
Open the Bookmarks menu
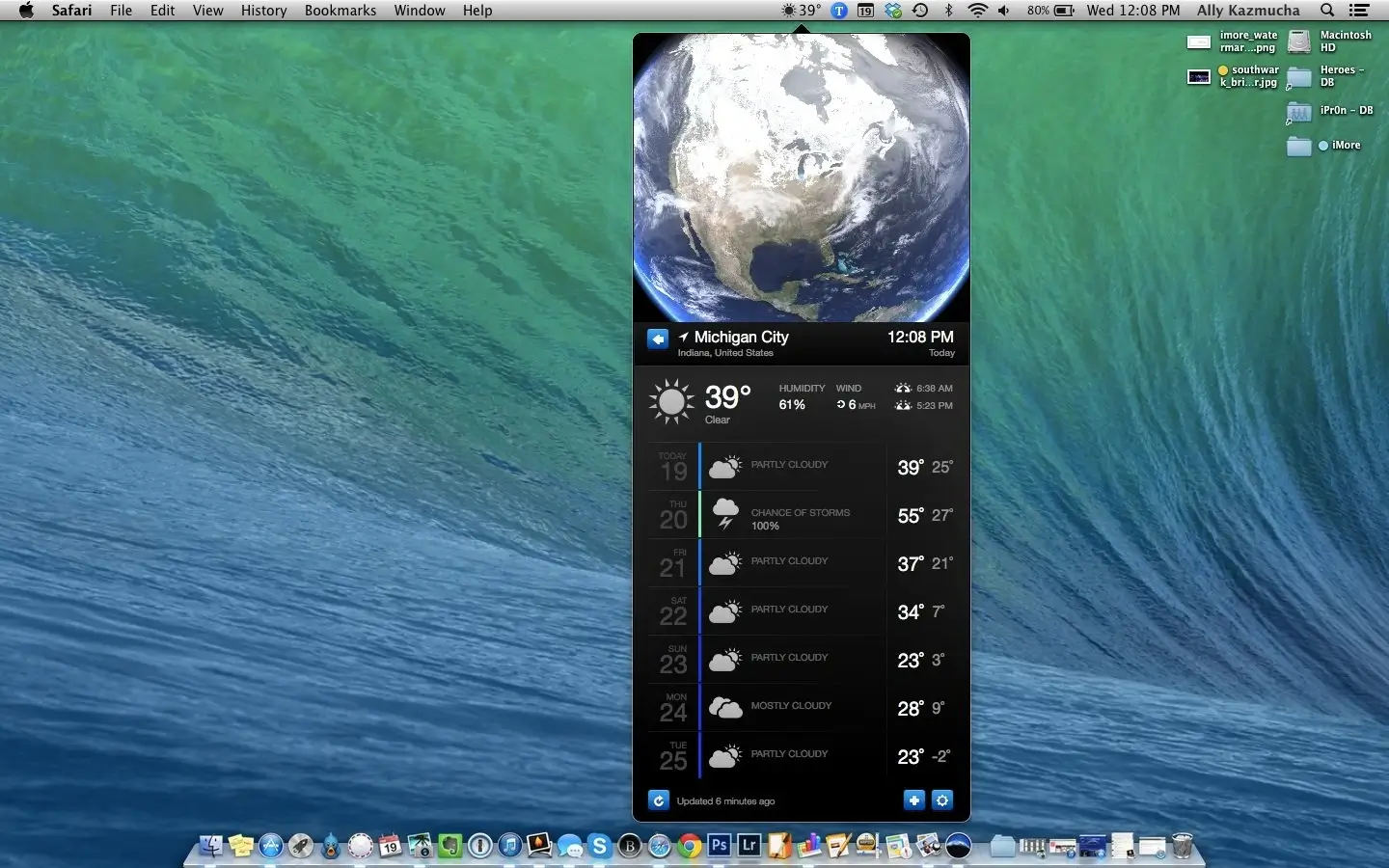(340, 11)
